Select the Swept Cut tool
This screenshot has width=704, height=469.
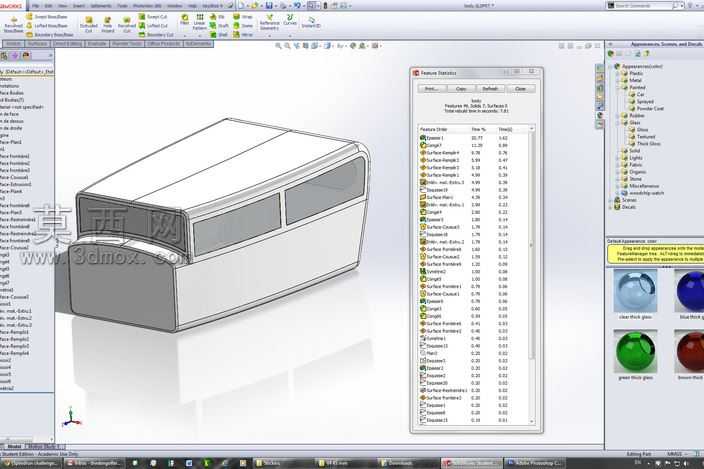coord(153,17)
